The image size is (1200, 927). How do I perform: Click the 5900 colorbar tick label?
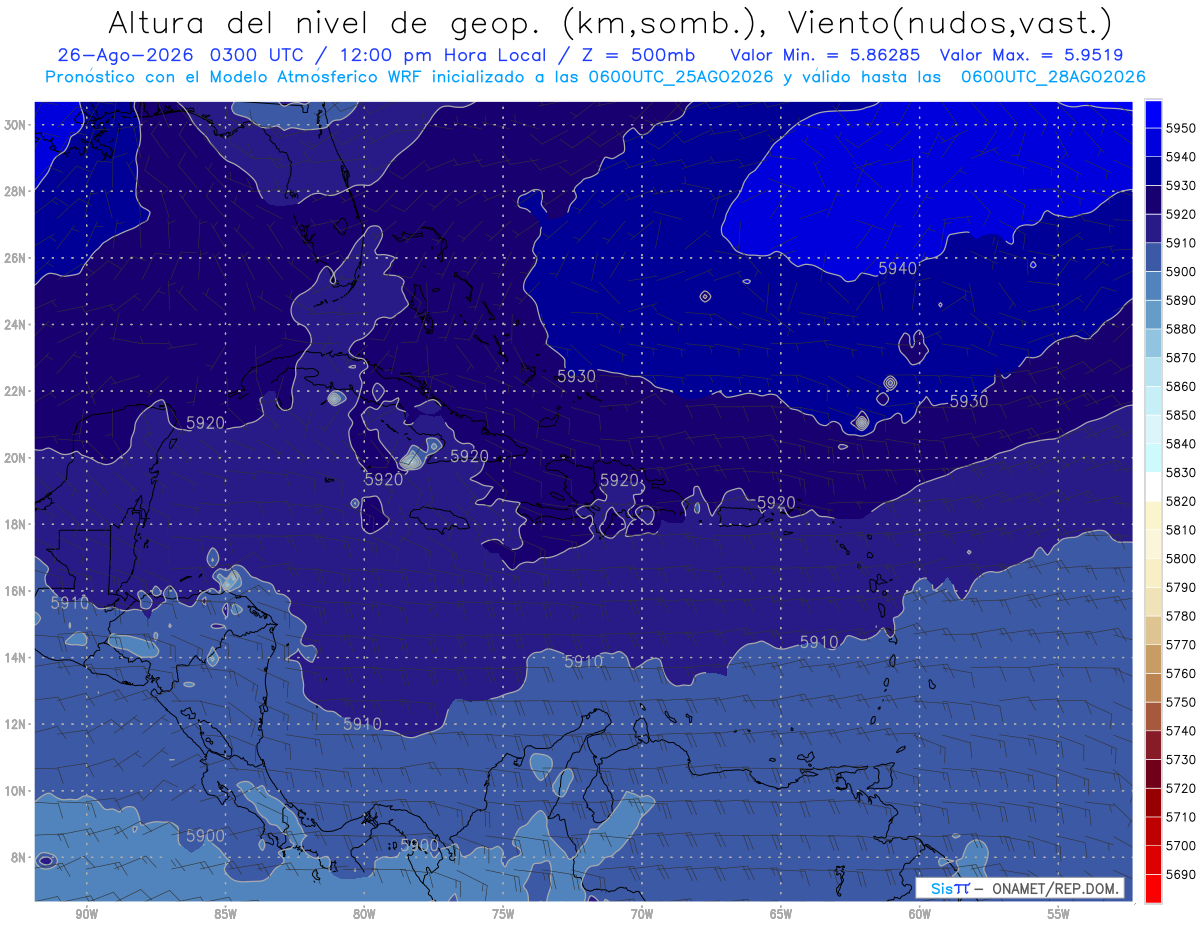(x=1181, y=272)
